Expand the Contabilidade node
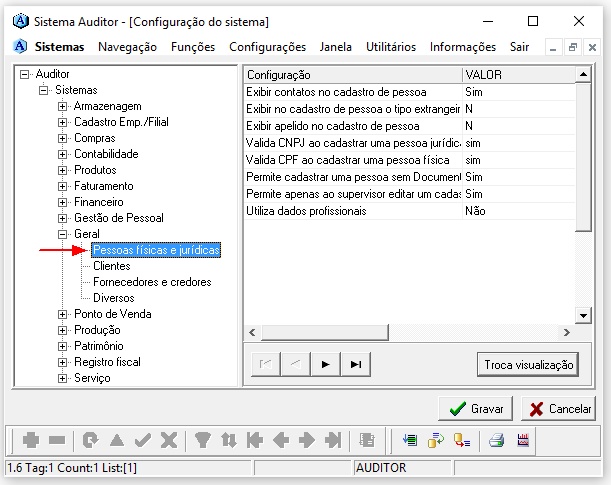The height and width of the screenshot is (485, 611). point(62,154)
